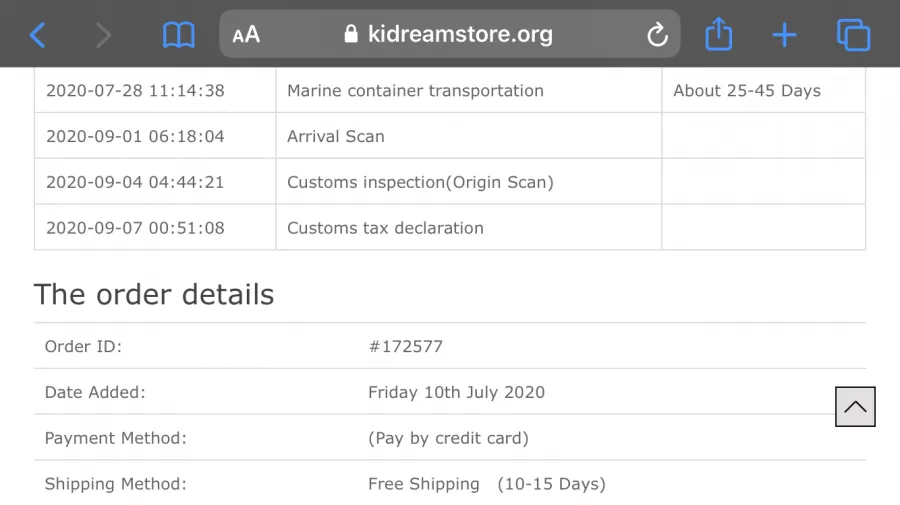Tap the Free Shipping (10-15 Days) value

(x=487, y=484)
